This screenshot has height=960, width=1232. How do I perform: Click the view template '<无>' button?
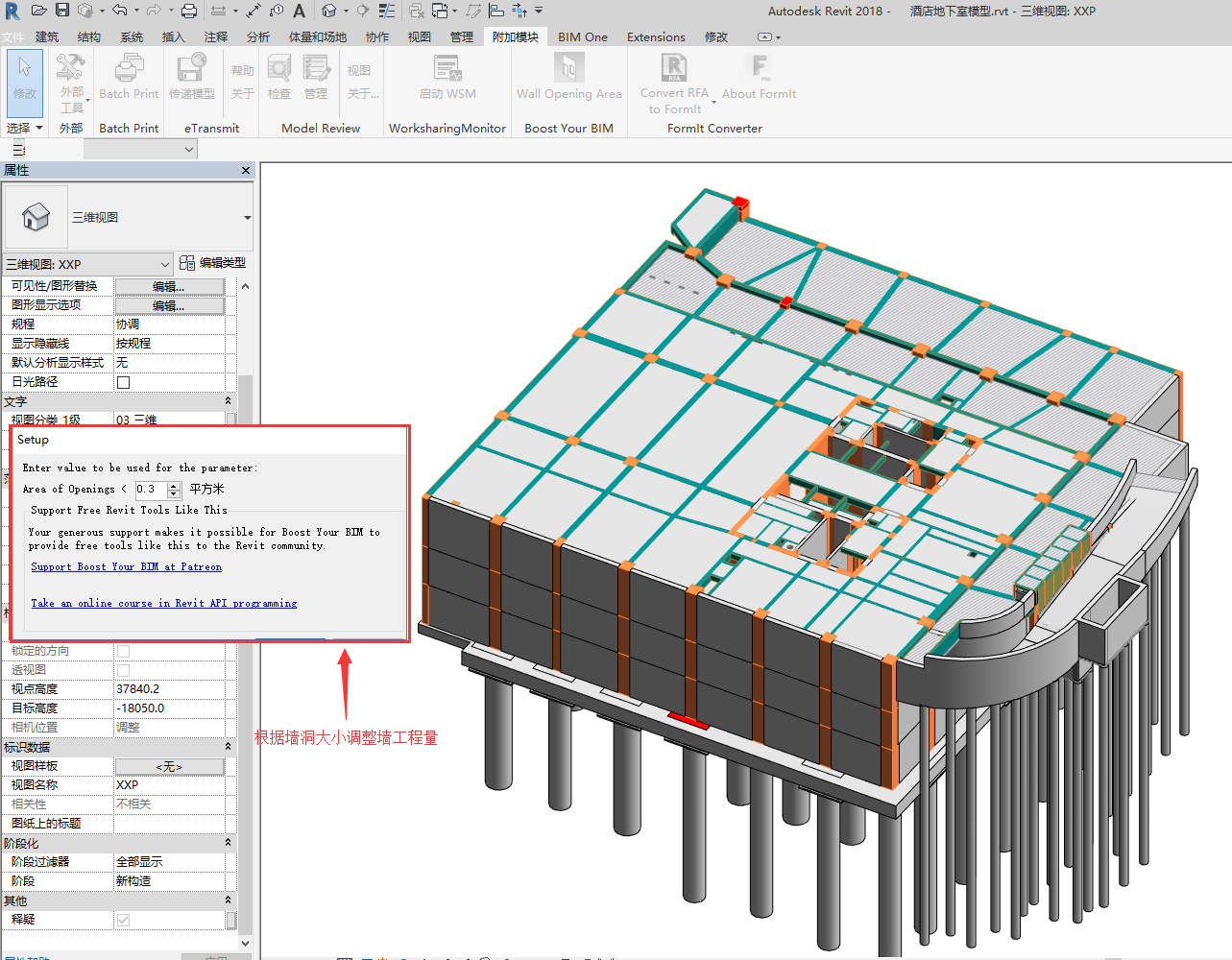(x=169, y=766)
